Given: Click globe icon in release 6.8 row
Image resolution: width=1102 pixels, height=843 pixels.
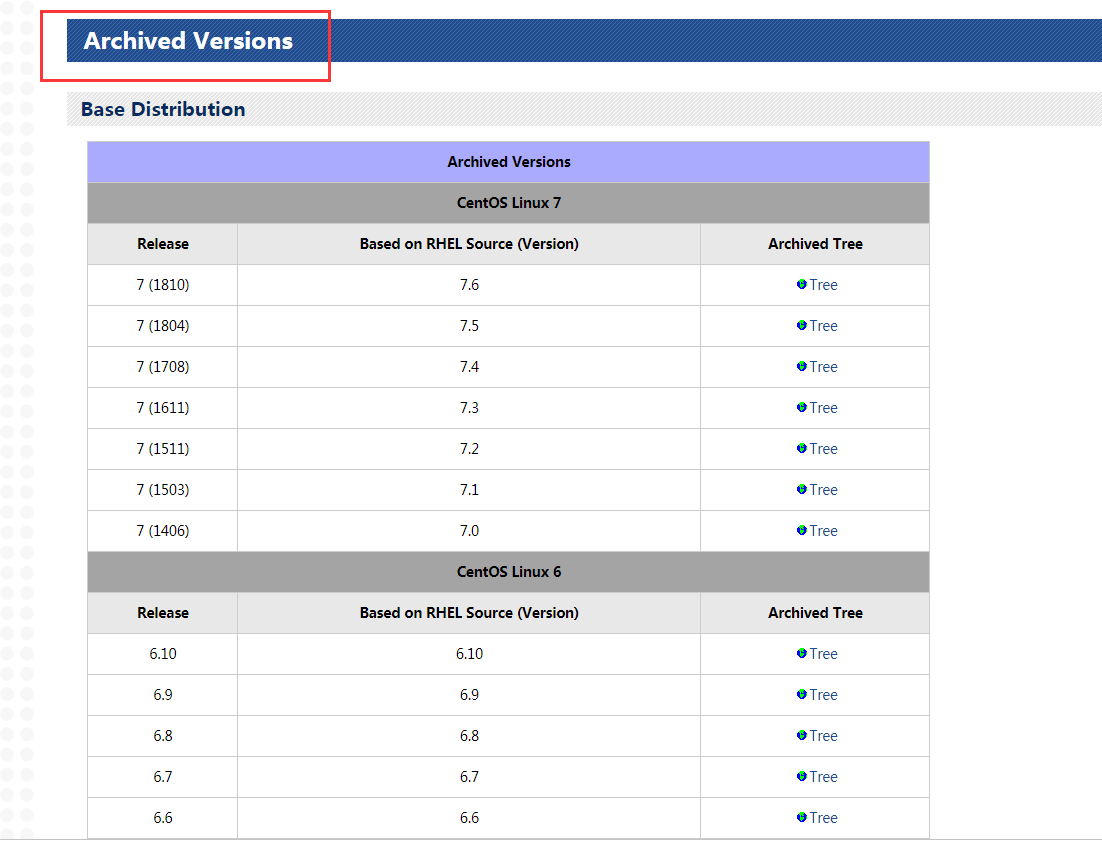Looking at the screenshot, I should pyautogui.click(x=801, y=735).
